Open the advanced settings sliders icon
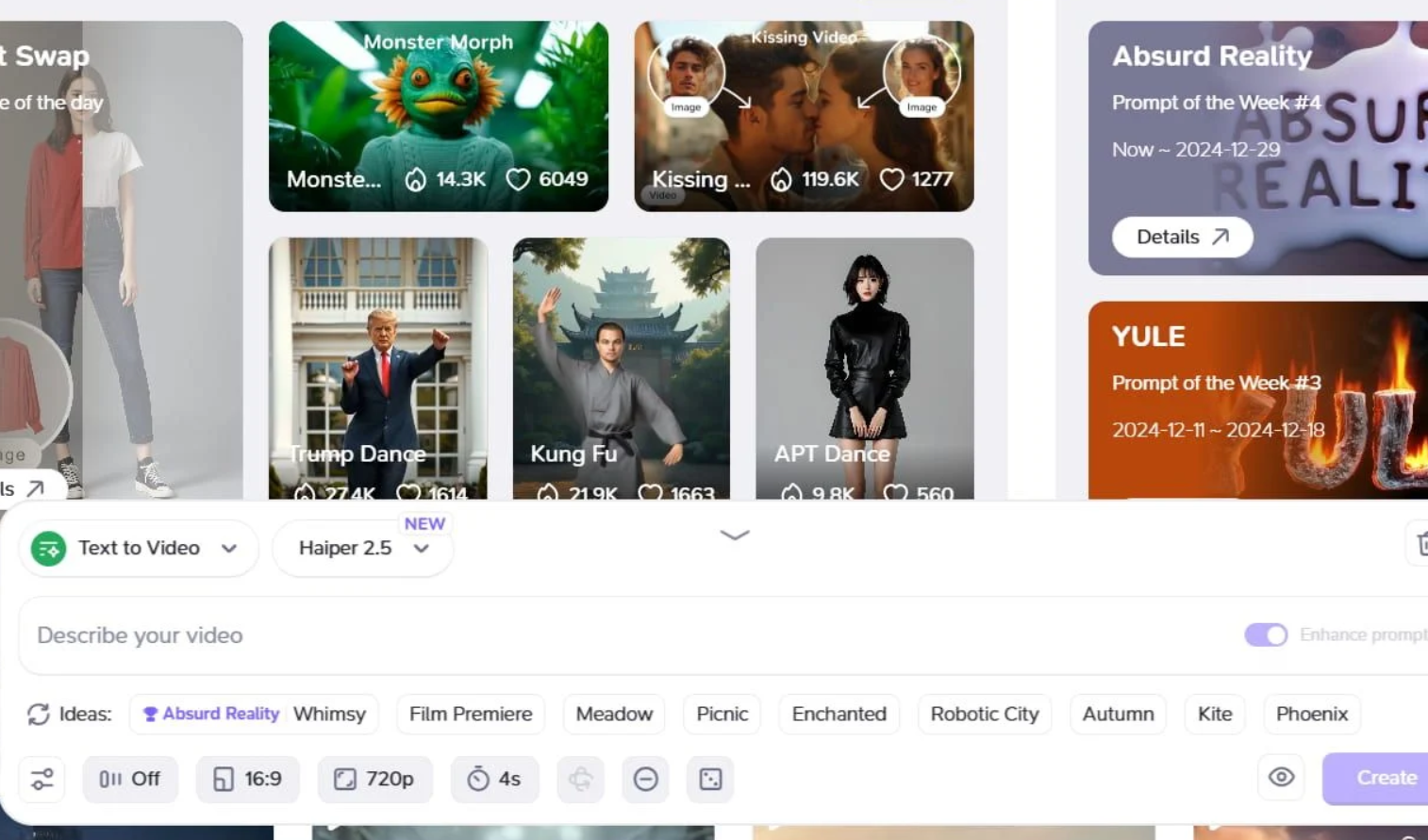Image resolution: width=1428 pixels, height=840 pixels. (x=42, y=779)
